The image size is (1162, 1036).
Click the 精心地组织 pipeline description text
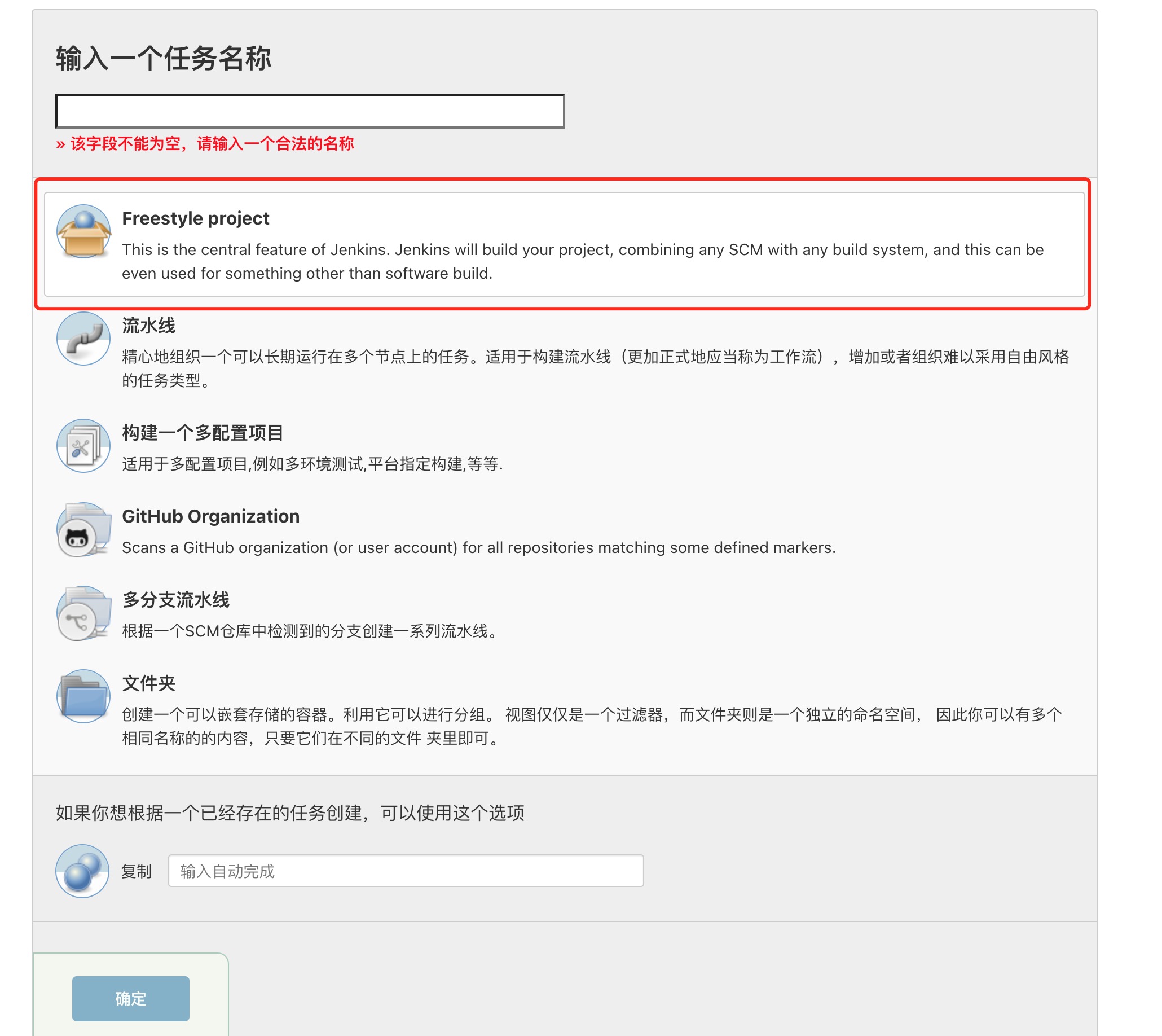coord(596,369)
